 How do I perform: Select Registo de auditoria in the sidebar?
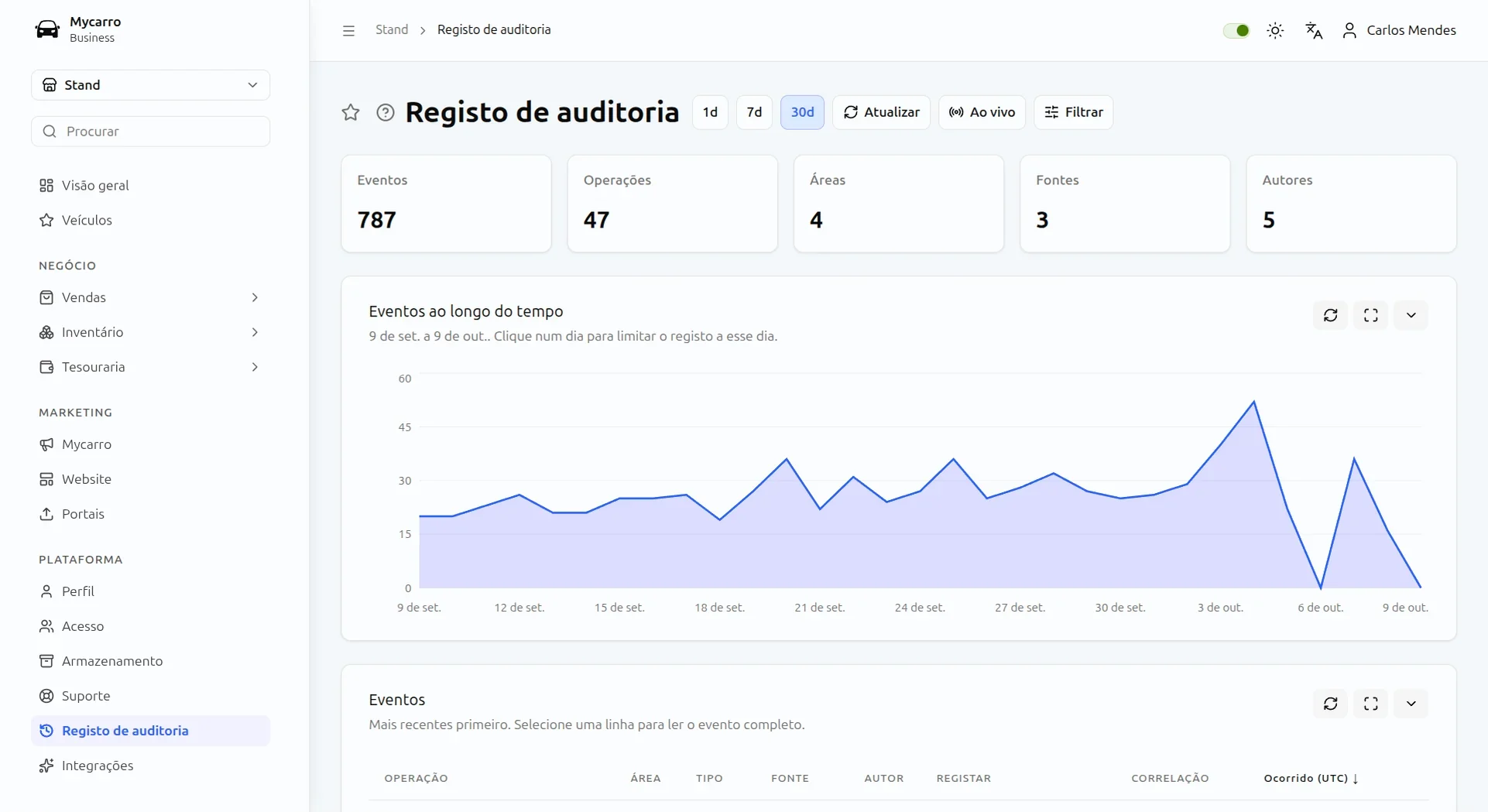(151, 731)
